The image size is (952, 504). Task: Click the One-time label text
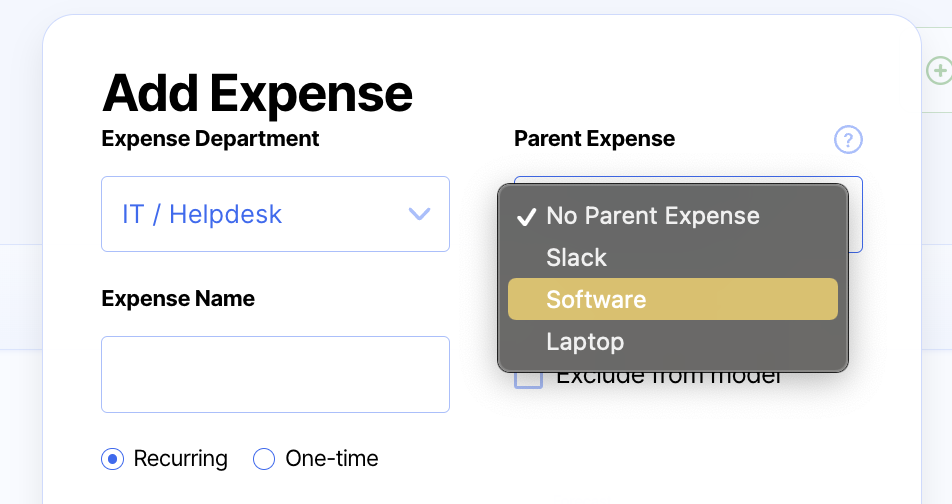(x=332, y=459)
